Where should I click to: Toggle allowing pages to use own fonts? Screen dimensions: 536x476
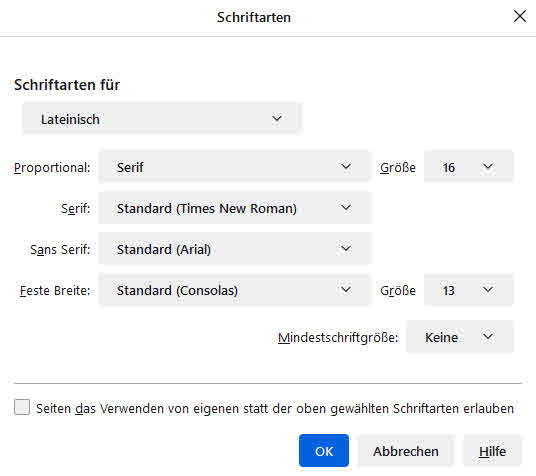22,407
